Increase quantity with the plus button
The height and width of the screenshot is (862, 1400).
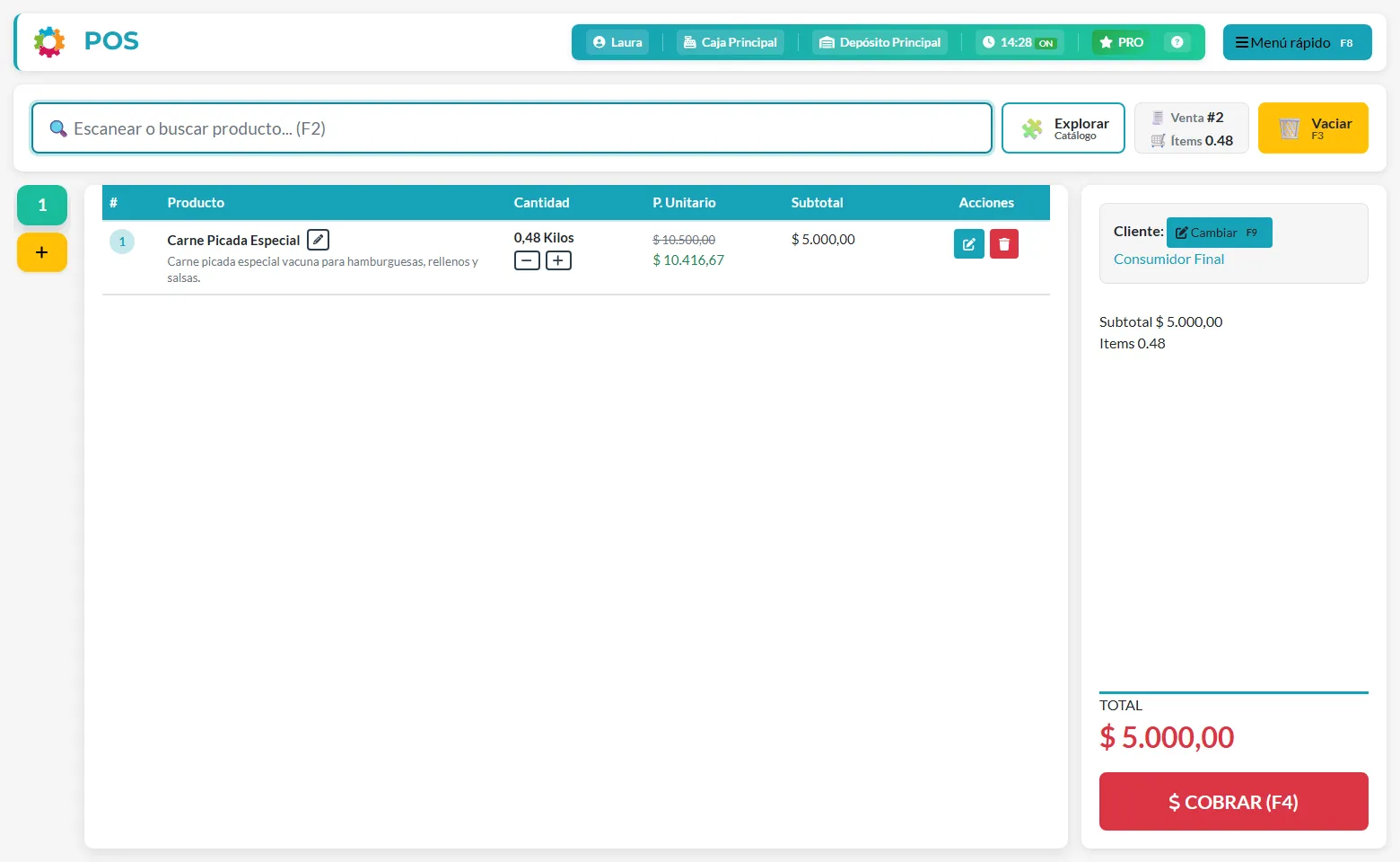pos(558,260)
